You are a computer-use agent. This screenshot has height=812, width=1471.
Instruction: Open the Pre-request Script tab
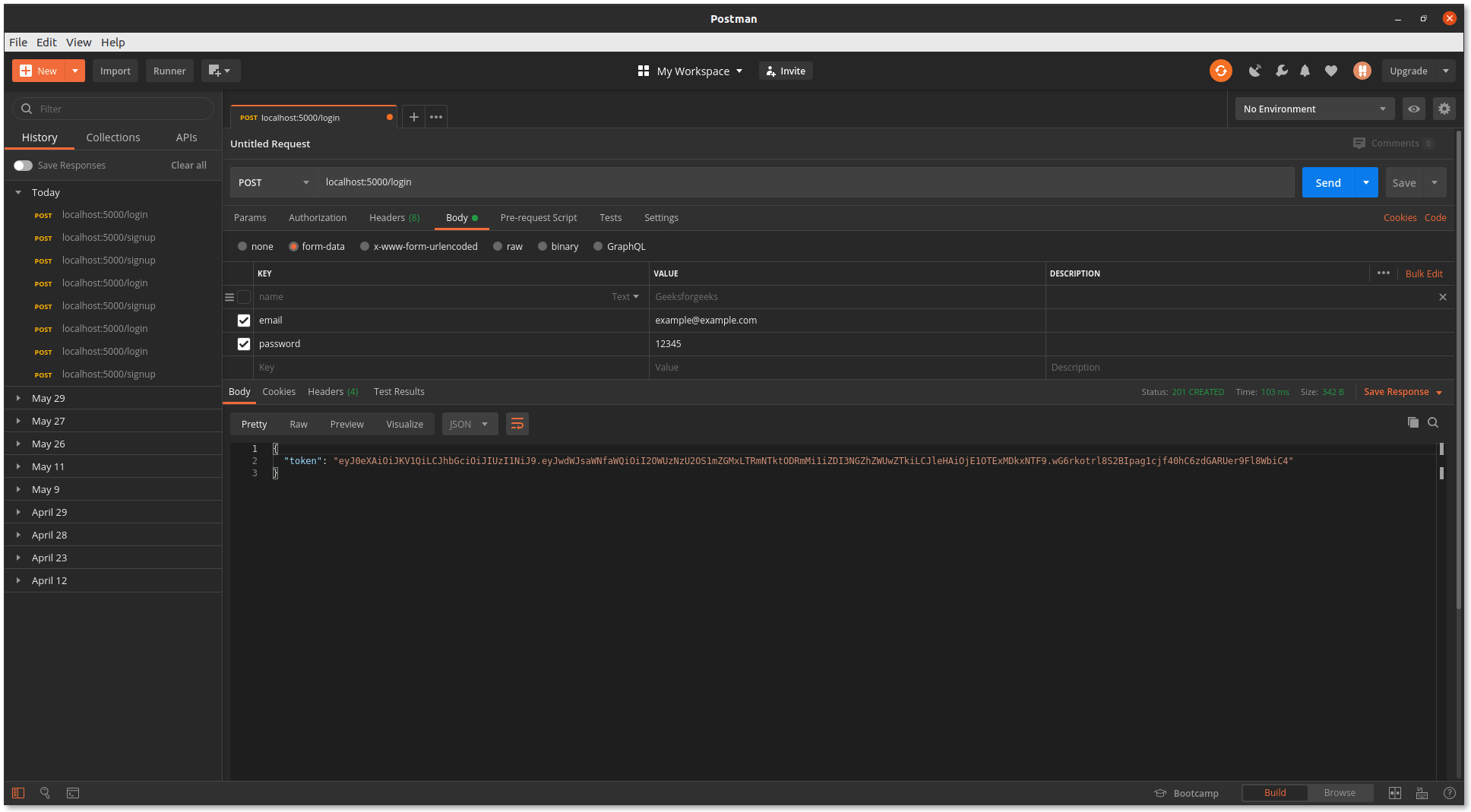click(x=539, y=218)
